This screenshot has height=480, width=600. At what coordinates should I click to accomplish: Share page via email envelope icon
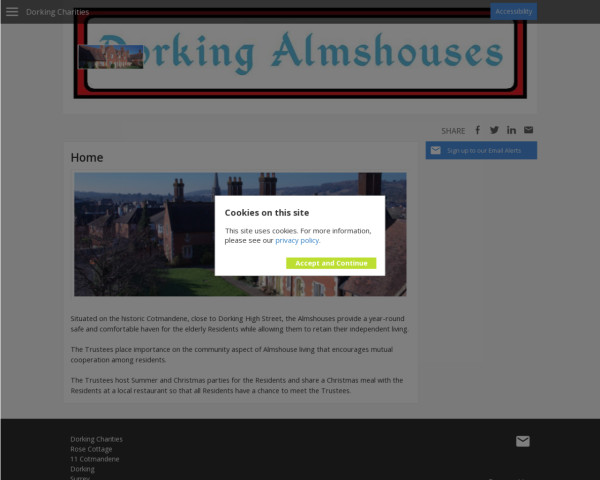click(x=528, y=130)
